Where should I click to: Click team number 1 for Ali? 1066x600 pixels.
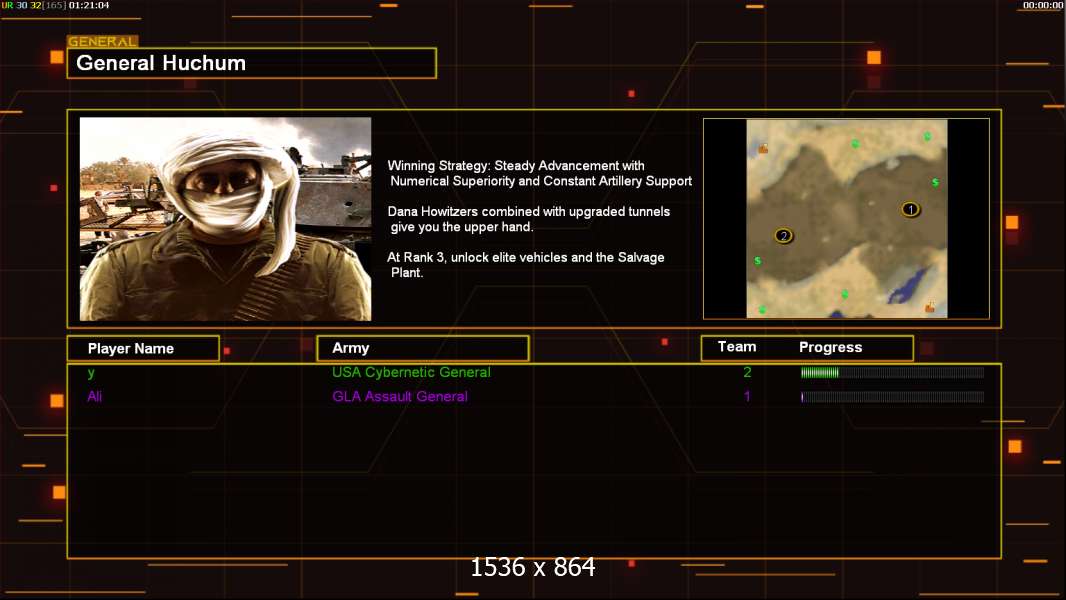(x=747, y=396)
